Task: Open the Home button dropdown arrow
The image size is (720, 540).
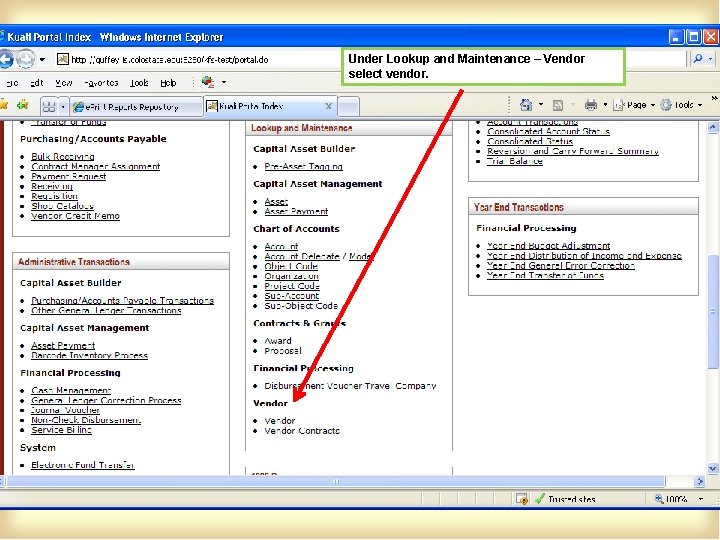Action: coord(541,105)
